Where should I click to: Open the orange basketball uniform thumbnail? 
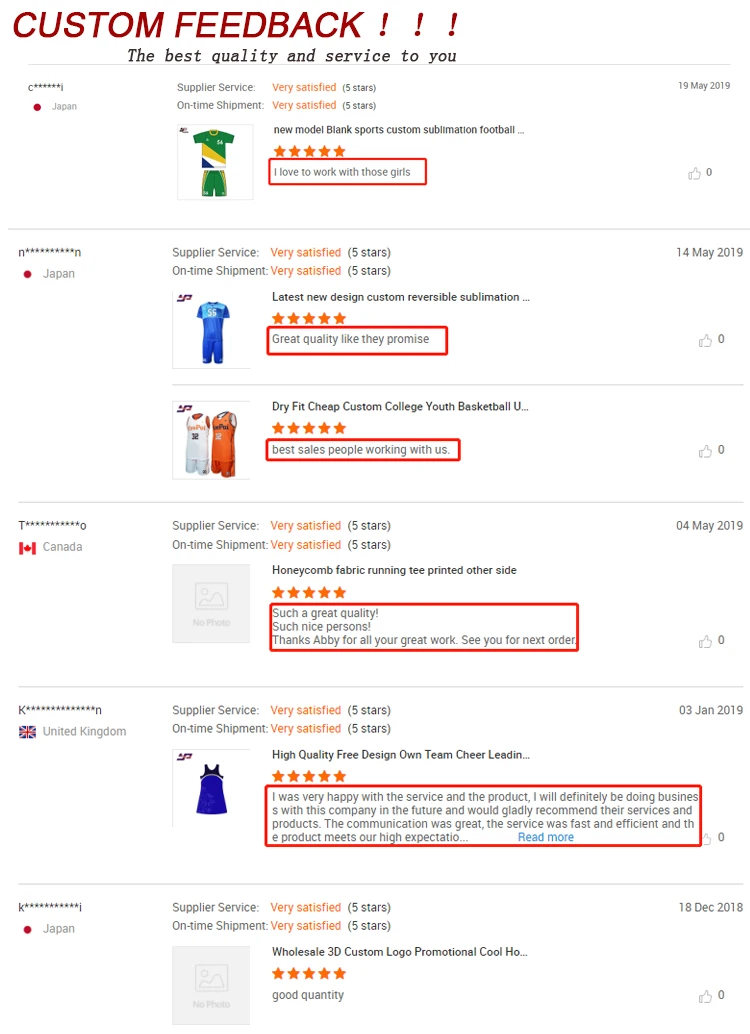point(211,440)
